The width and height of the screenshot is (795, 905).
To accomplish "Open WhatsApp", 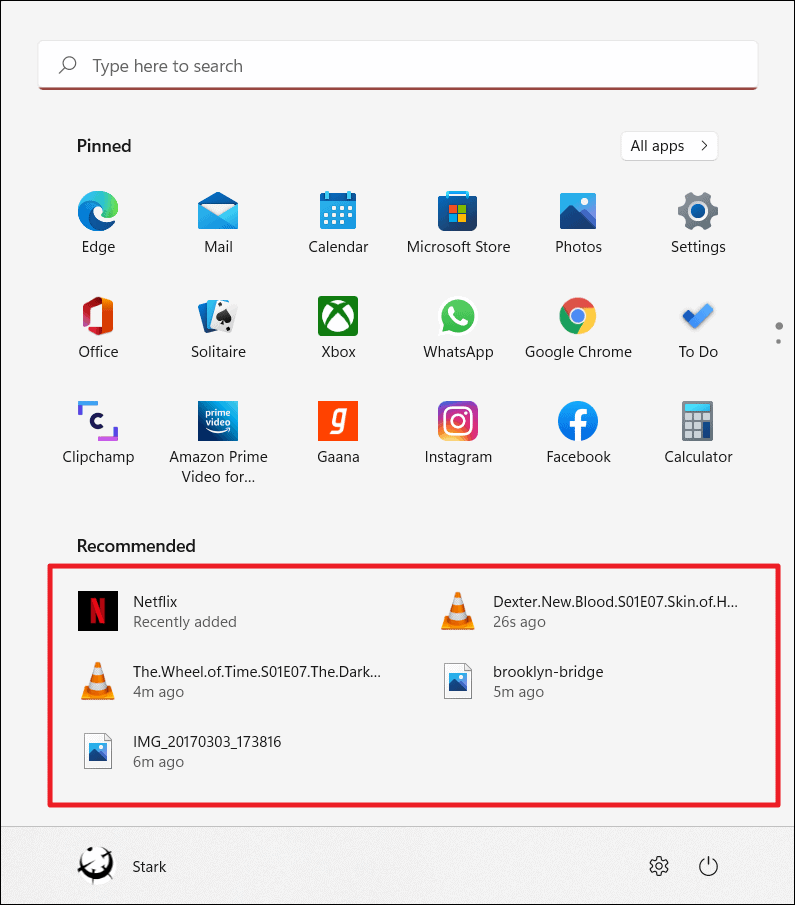I will 458,327.
